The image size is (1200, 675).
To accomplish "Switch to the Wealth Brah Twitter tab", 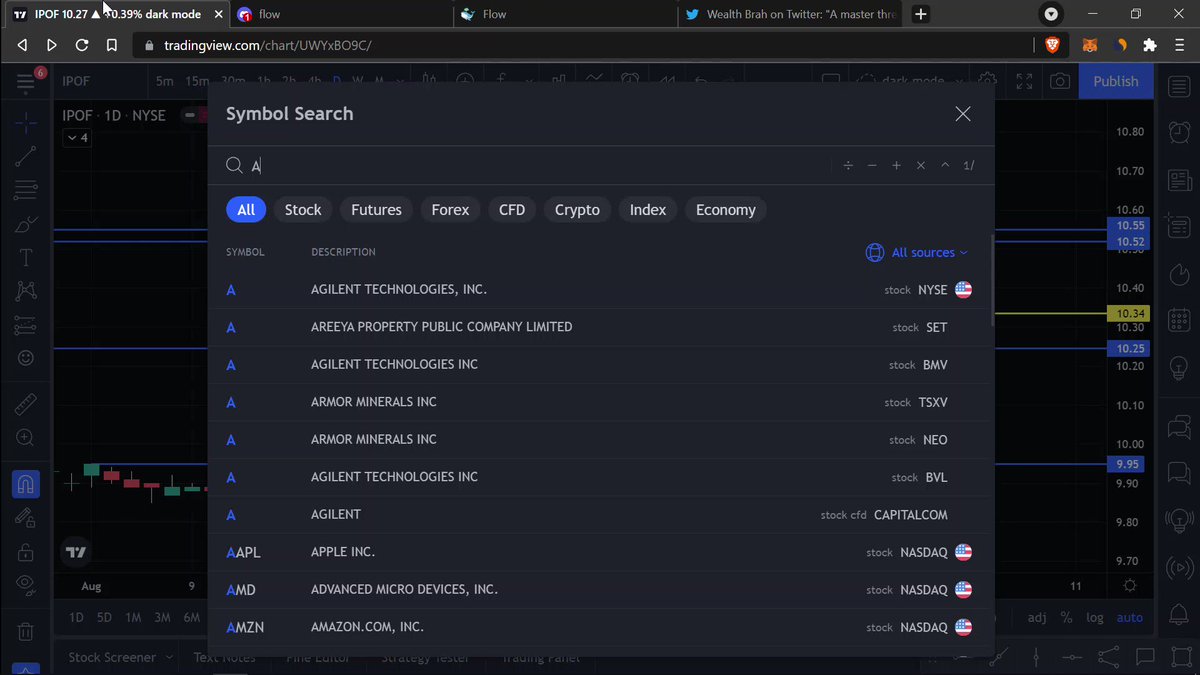I will [x=792, y=14].
